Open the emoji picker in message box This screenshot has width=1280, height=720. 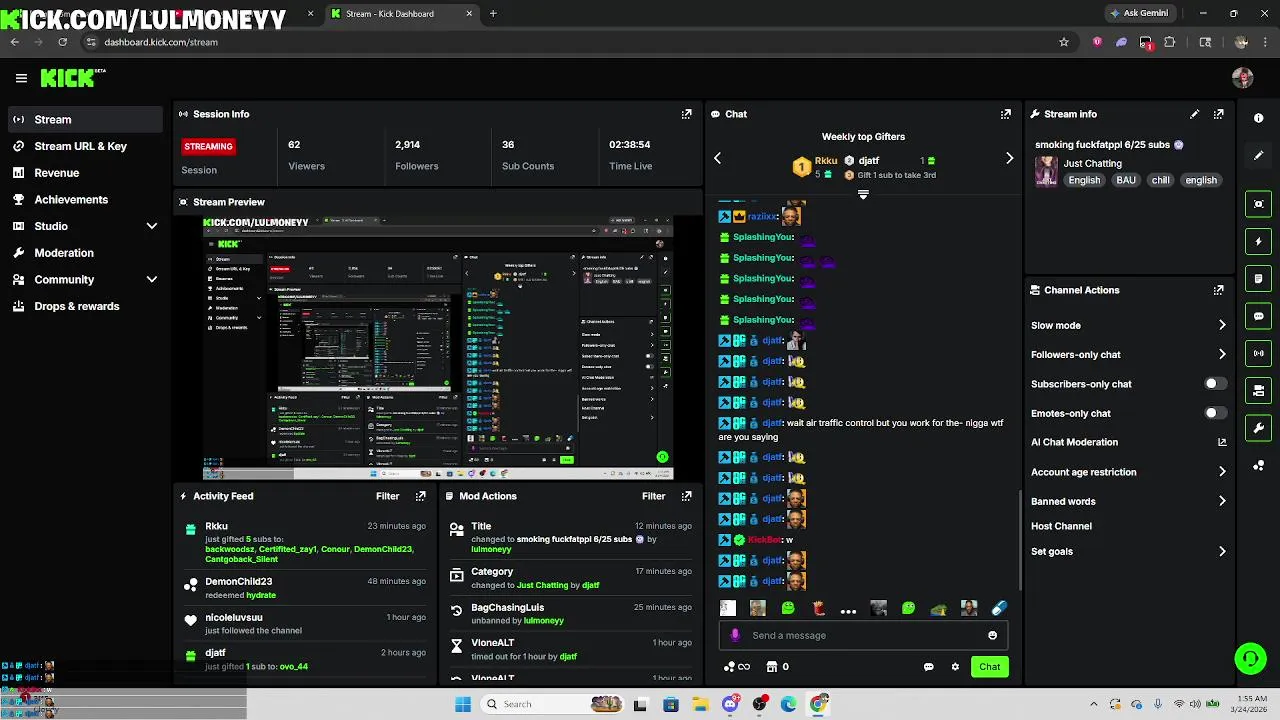tap(992, 635)
